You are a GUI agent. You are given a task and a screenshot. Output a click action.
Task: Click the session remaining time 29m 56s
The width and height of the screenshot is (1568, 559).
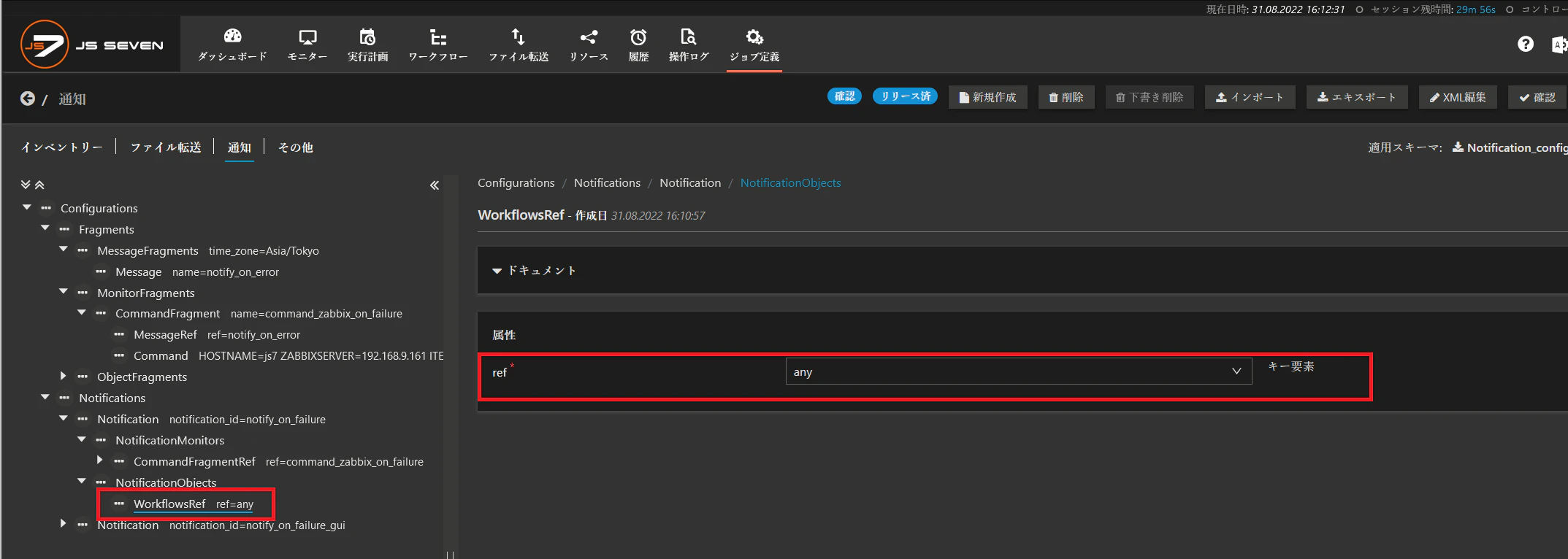(x=1475, y=9)
